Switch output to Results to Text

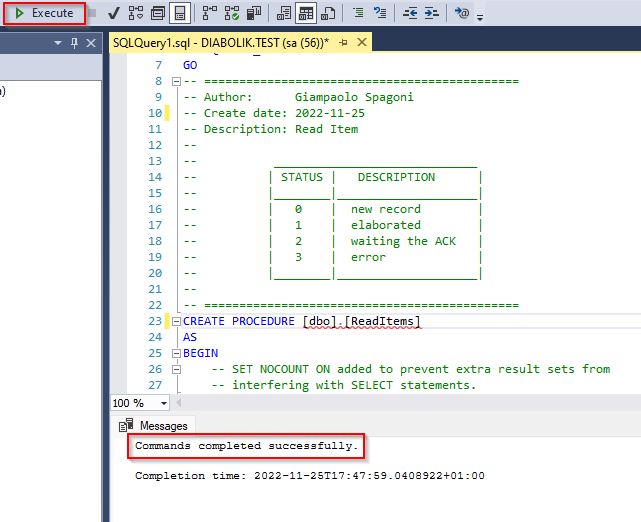tap(283, 13)
